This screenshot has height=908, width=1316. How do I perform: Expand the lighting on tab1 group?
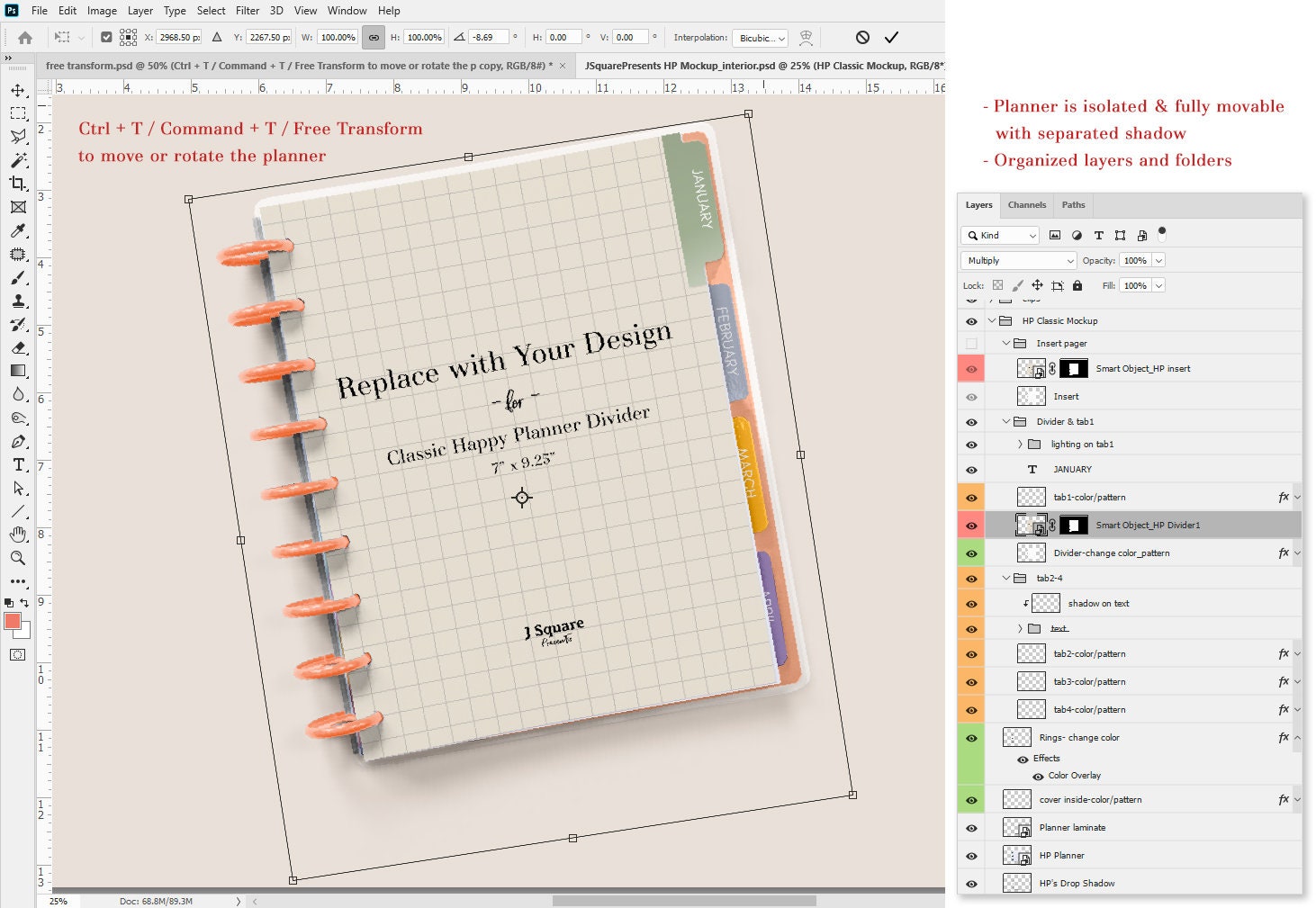pos(1018,444)
